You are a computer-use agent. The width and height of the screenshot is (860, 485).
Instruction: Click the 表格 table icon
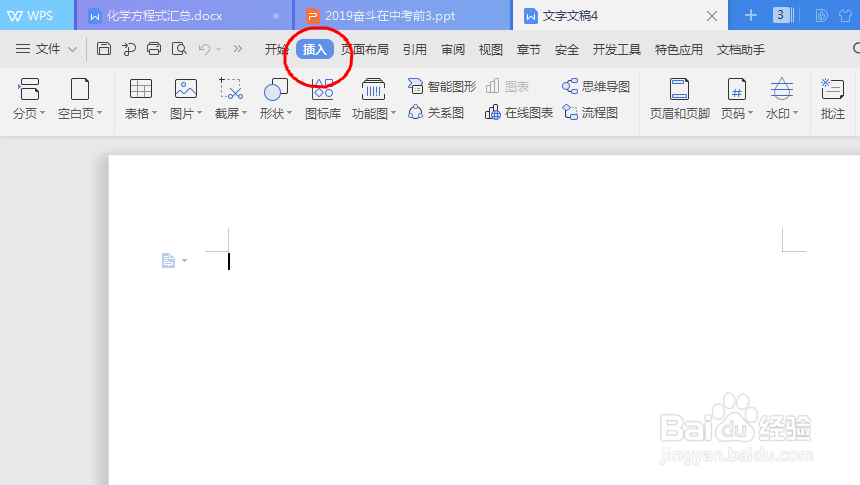(x=140, y=89)
